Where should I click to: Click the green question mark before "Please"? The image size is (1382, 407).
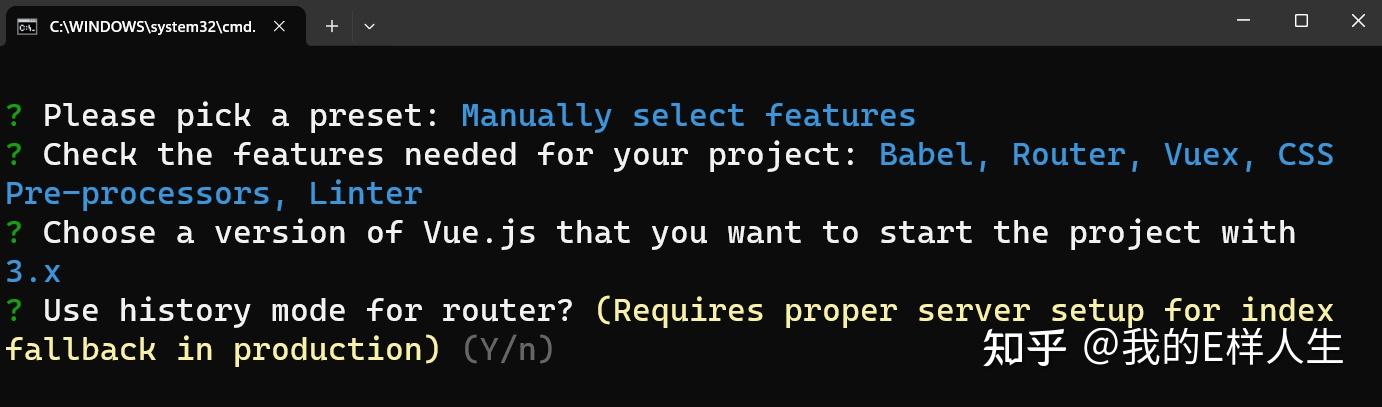pos(14,116)
